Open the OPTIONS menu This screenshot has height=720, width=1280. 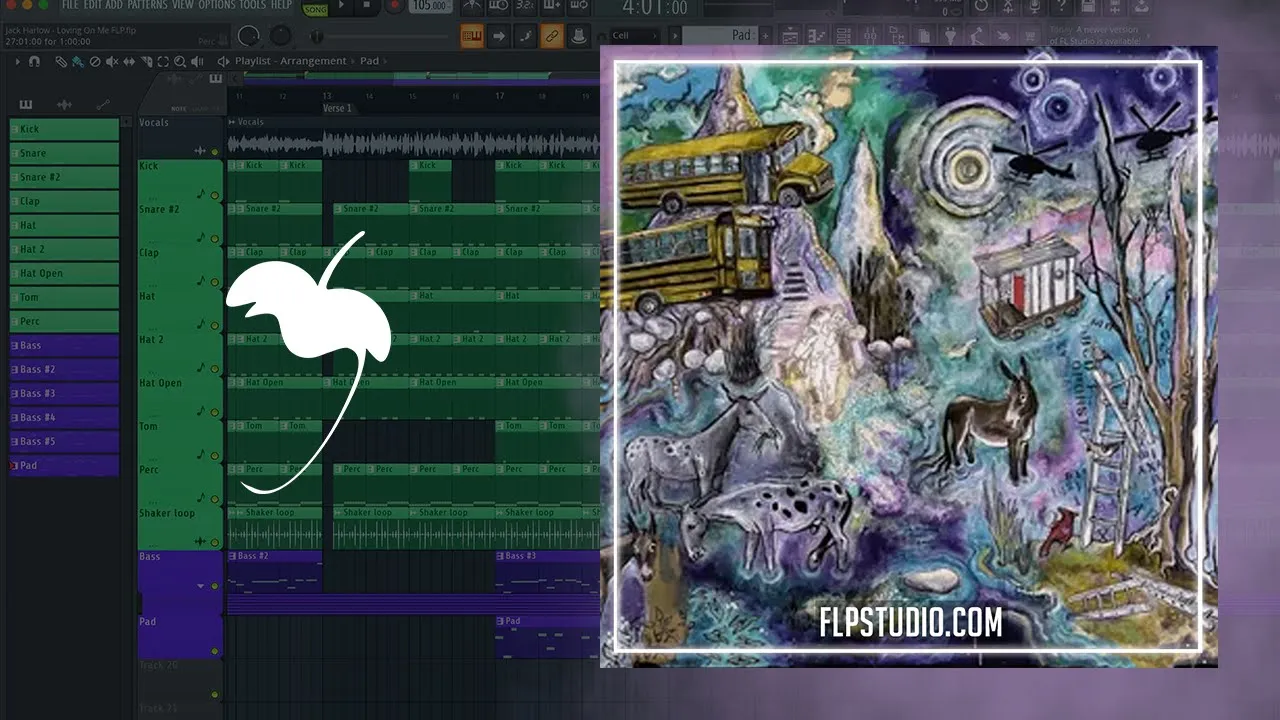click(x=217, y=5)
